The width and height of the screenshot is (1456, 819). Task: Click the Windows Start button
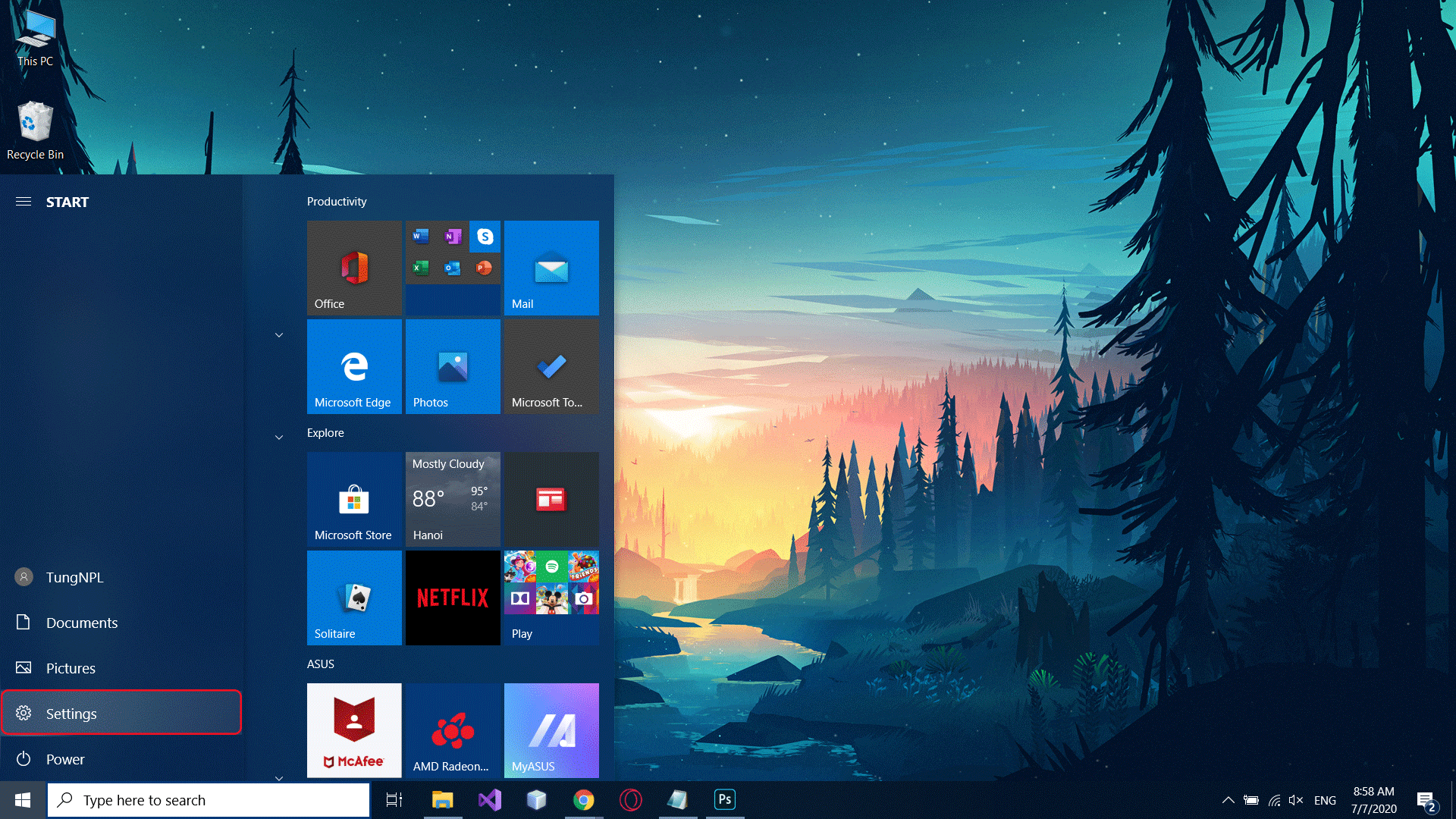point(23,800)
